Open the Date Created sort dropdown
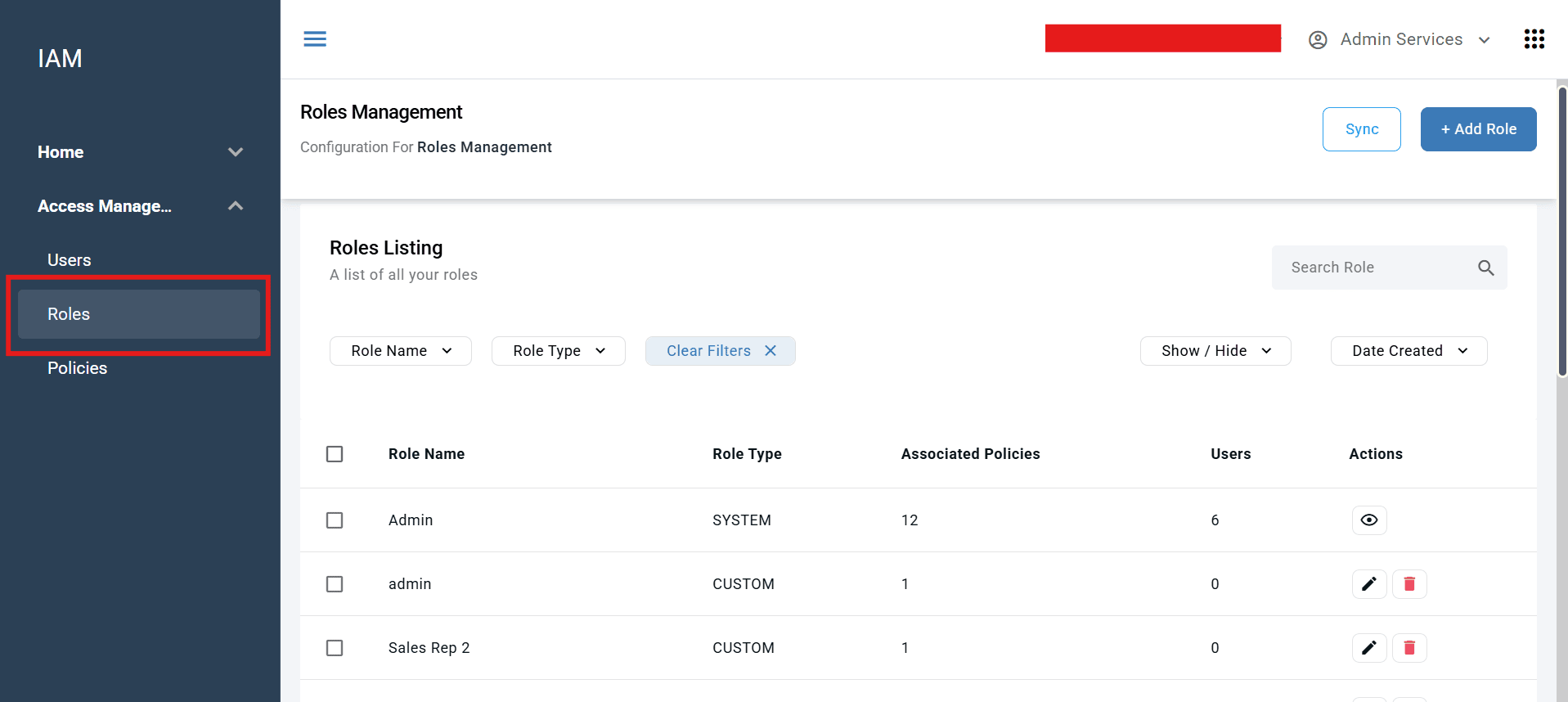This screenshot has height=702, width=1568. click(1409, 351)
